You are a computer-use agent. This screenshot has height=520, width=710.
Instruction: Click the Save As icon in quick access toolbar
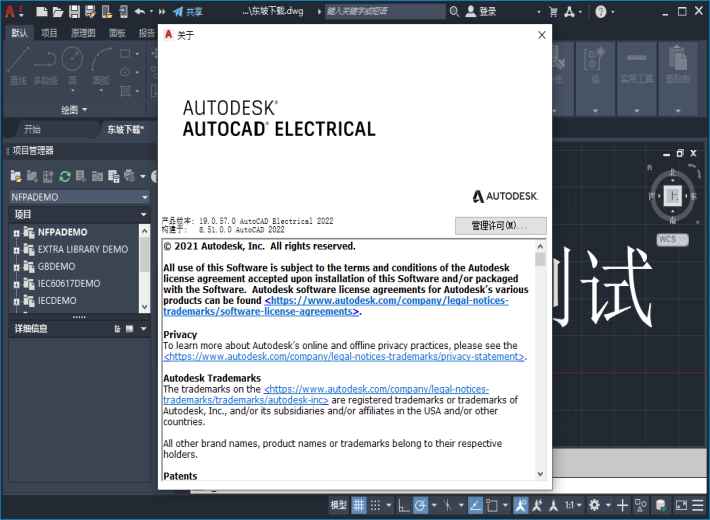coord(90,11)
